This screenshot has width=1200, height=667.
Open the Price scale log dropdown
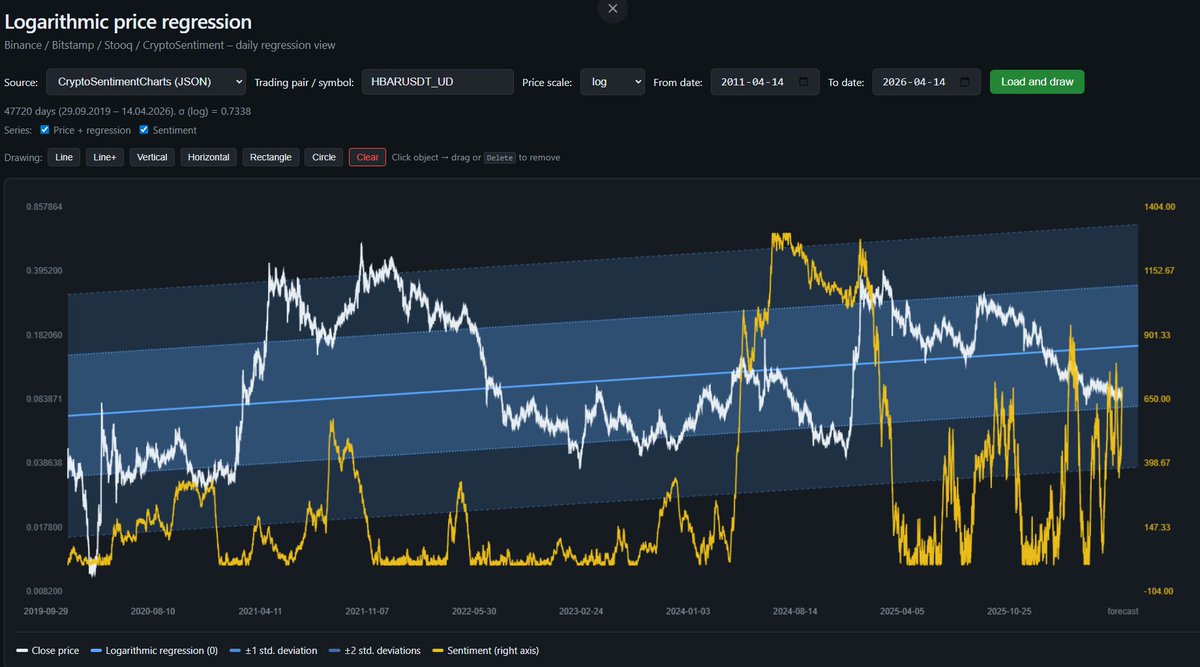click(612, 82)
